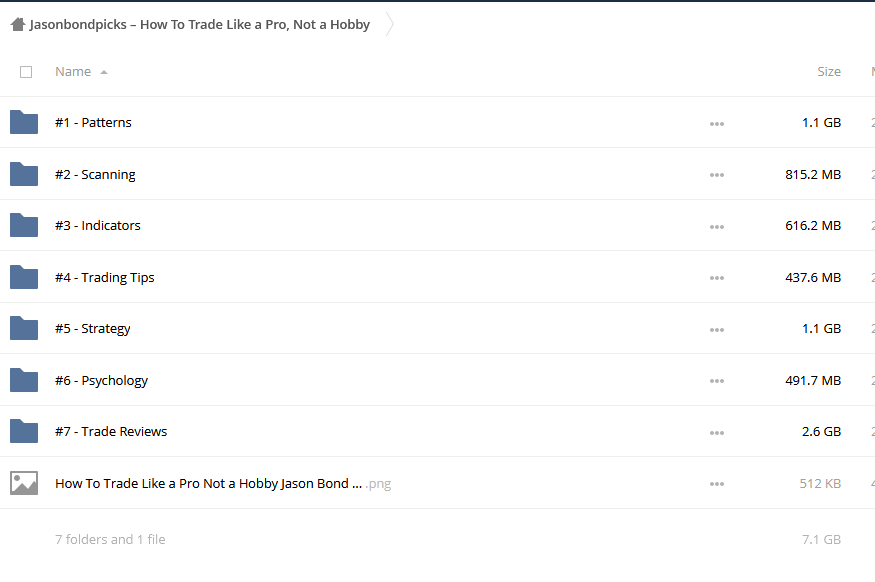
Task: Go to the home folder icon
Action: pyautogui.click(x=18, y=25)
